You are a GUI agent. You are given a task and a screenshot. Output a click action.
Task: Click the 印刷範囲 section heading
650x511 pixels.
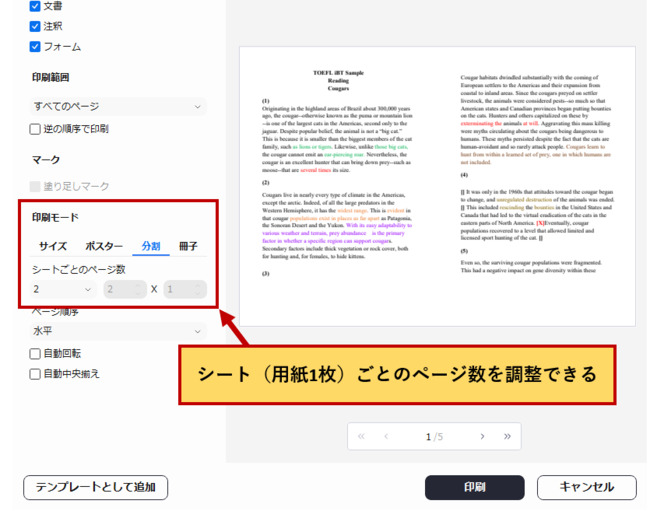[x=51, y=77]
